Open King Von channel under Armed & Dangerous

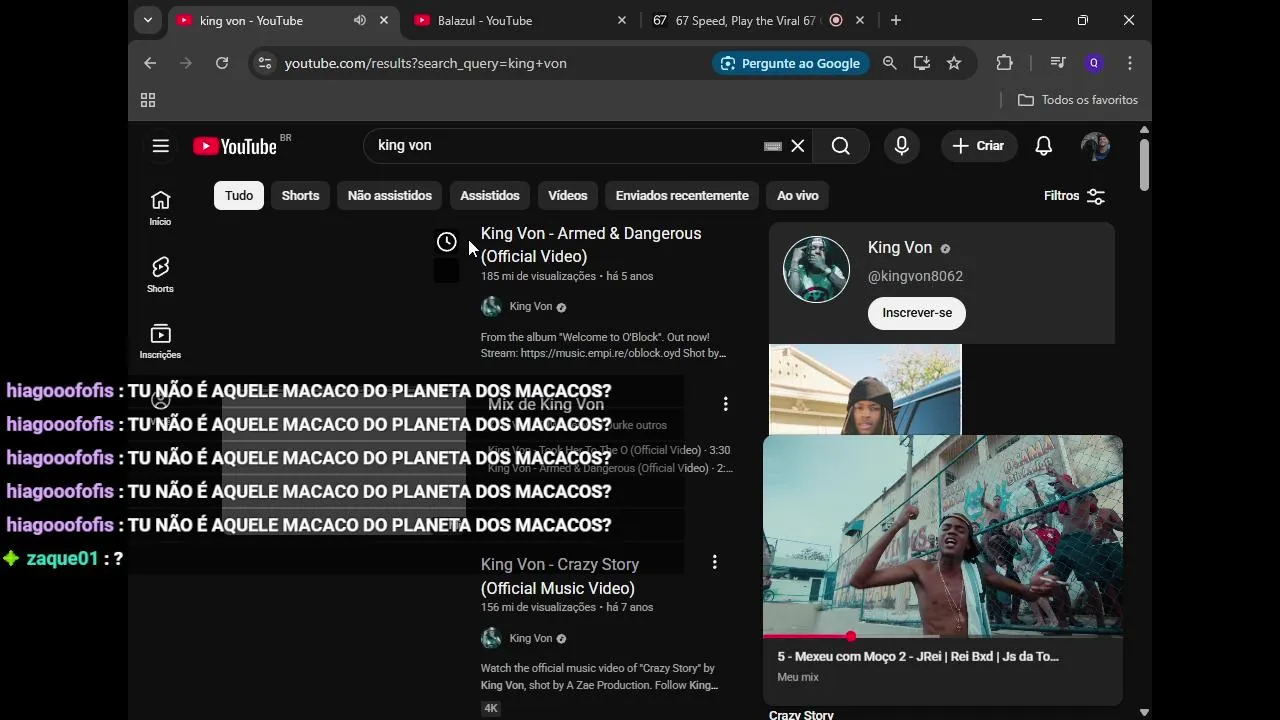point(531,306)
